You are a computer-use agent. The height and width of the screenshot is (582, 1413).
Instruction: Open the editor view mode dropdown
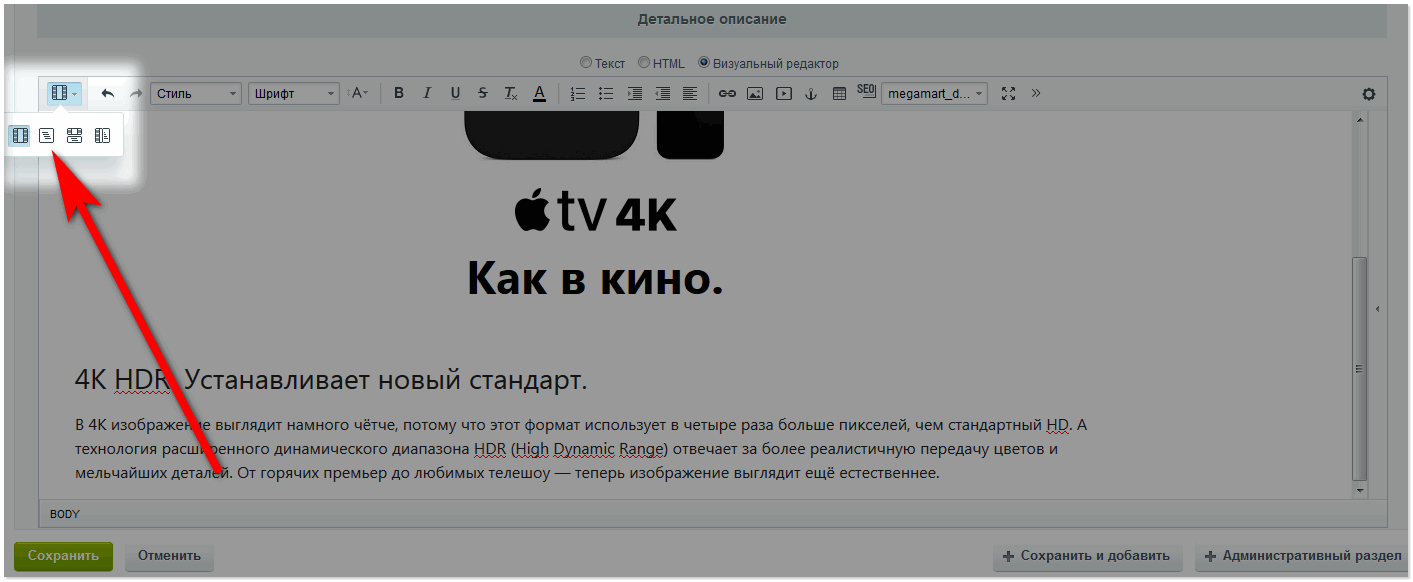[64, 93]
